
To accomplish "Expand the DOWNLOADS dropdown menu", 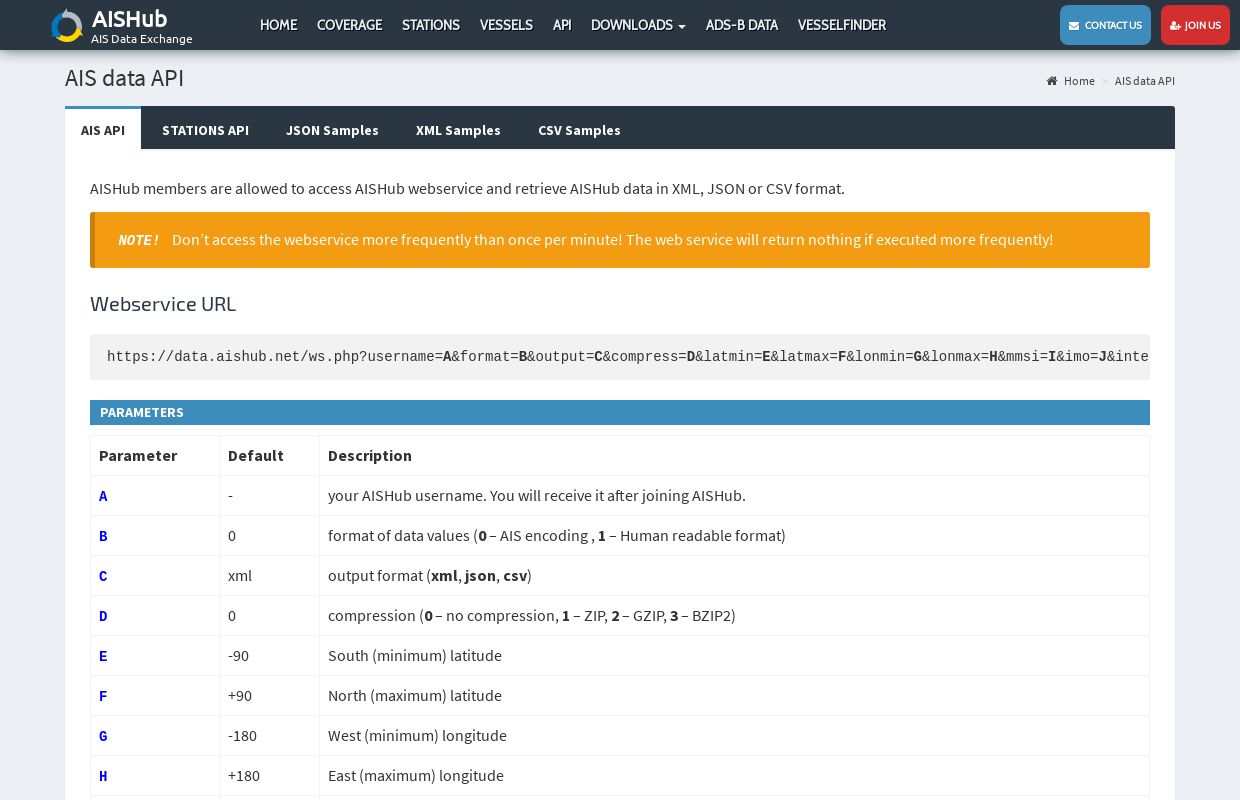I will click(638, 25).
